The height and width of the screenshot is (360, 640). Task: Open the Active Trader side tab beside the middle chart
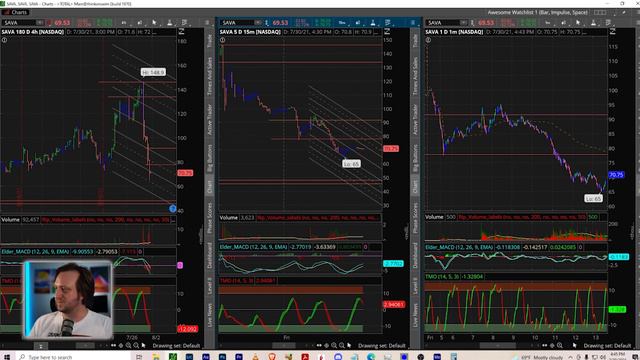[415, 120]
